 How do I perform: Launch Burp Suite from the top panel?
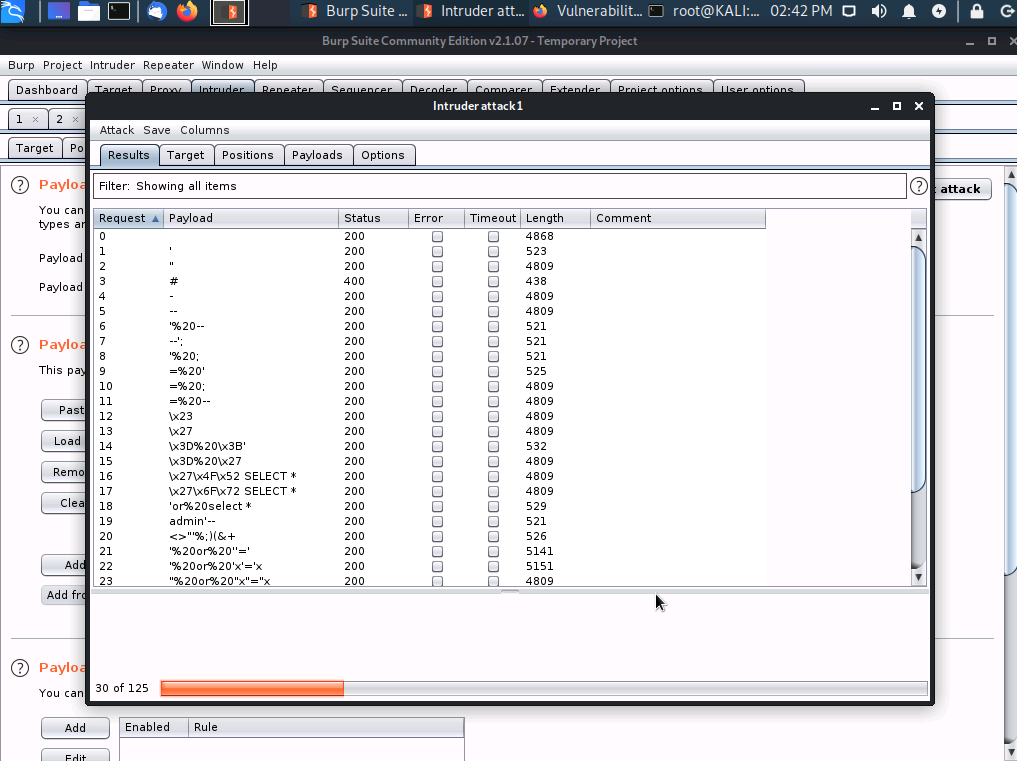point(228,13)
